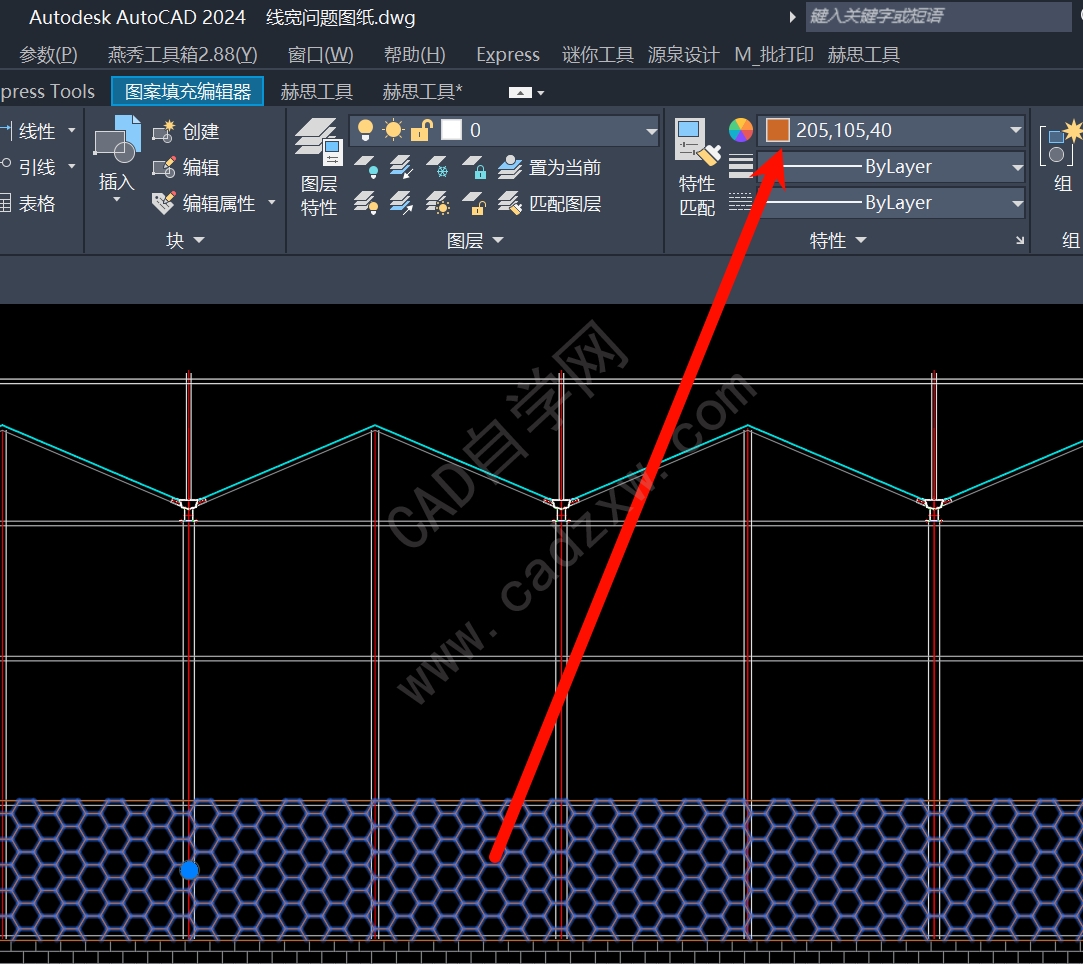
Task: Open the Express menu
Action: pos(508,55)
